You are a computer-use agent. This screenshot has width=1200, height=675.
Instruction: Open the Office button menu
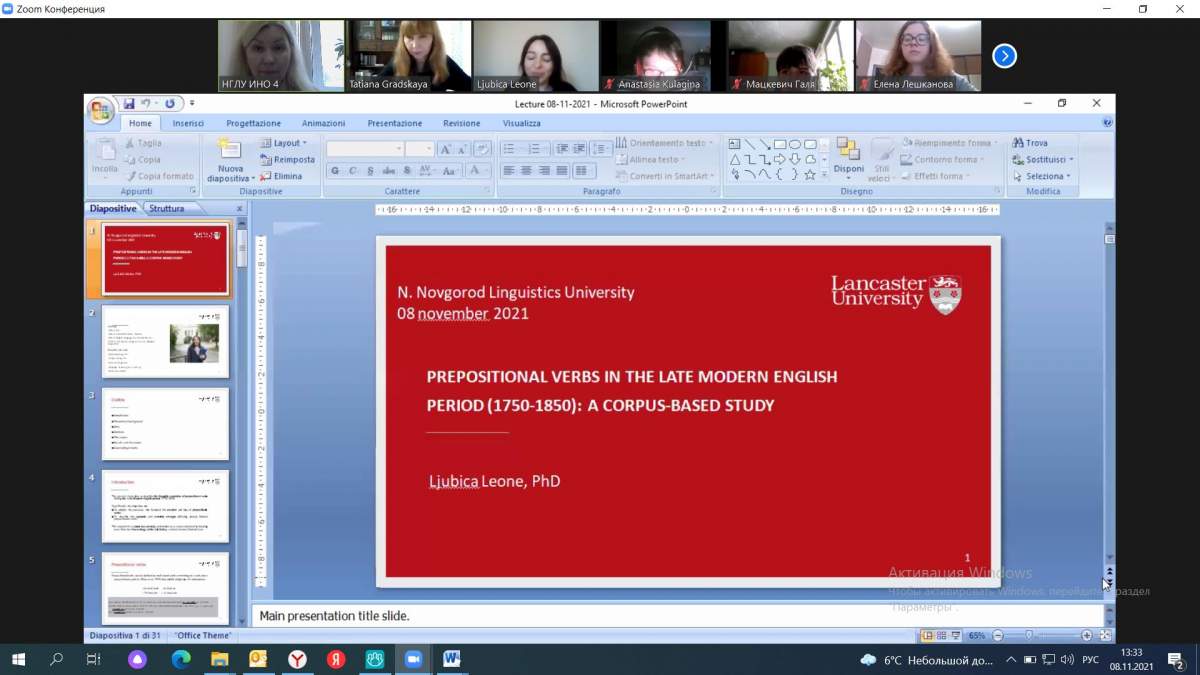click(101, 110)
